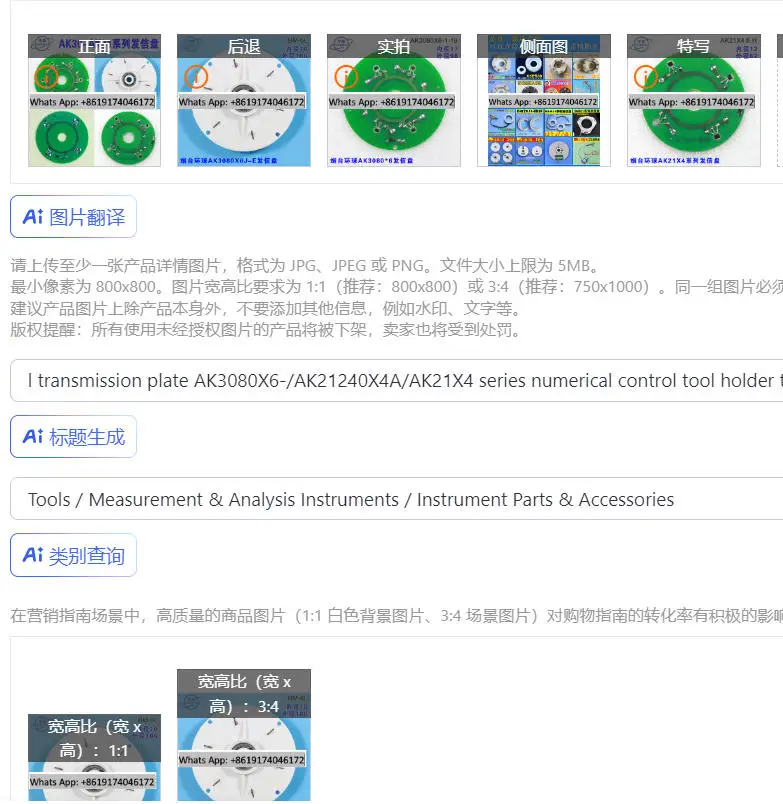This screenshot has height=804, width=783.
Task: Select the 特写 product image thumbnail
Action: (x=693, y=100)
